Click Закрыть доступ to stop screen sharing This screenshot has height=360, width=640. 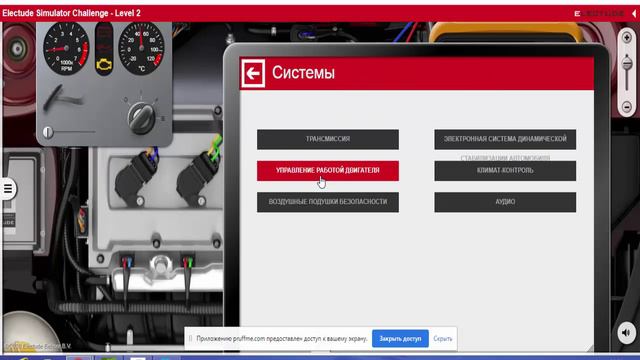click(400, 339)
